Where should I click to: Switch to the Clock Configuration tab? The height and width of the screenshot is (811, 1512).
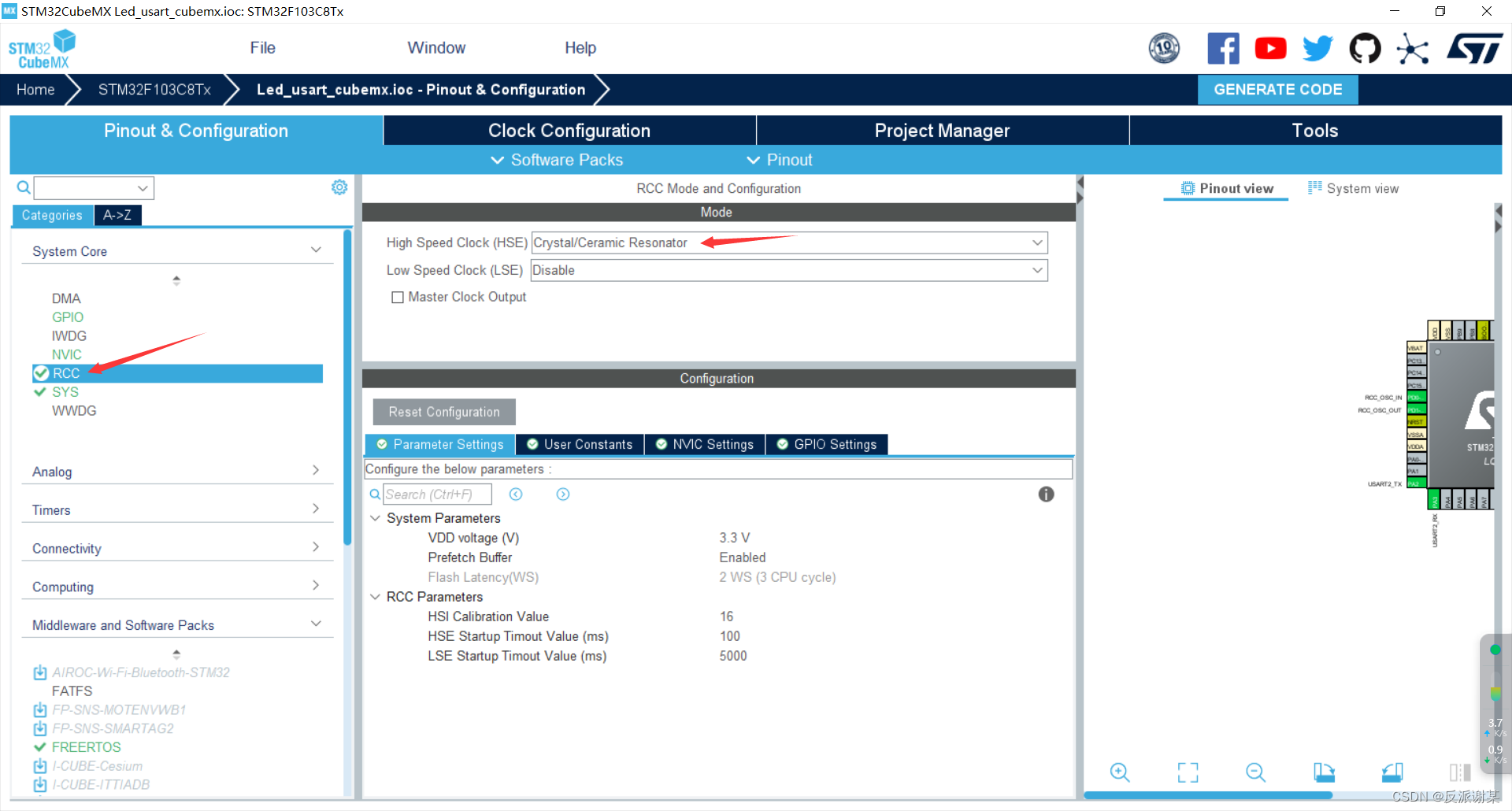click(569, 131)
